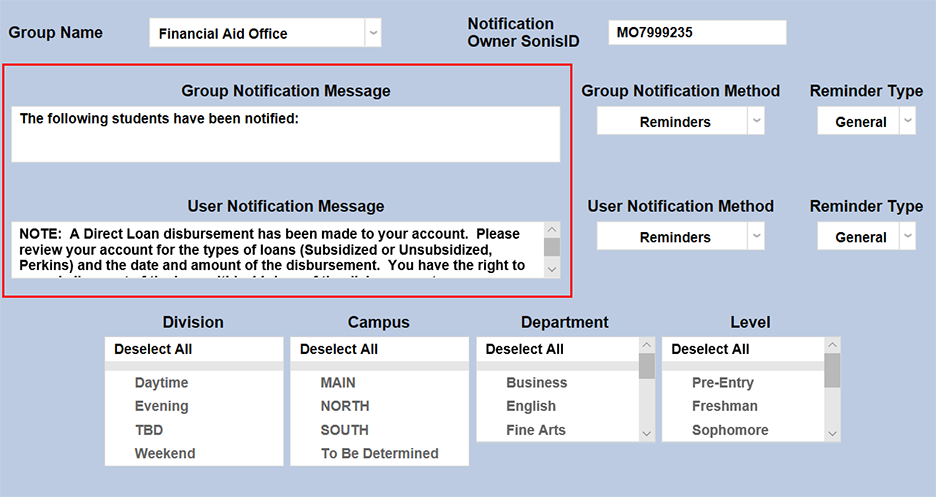
Task: Click Deselect All in Department list
Action: point(524,349)
